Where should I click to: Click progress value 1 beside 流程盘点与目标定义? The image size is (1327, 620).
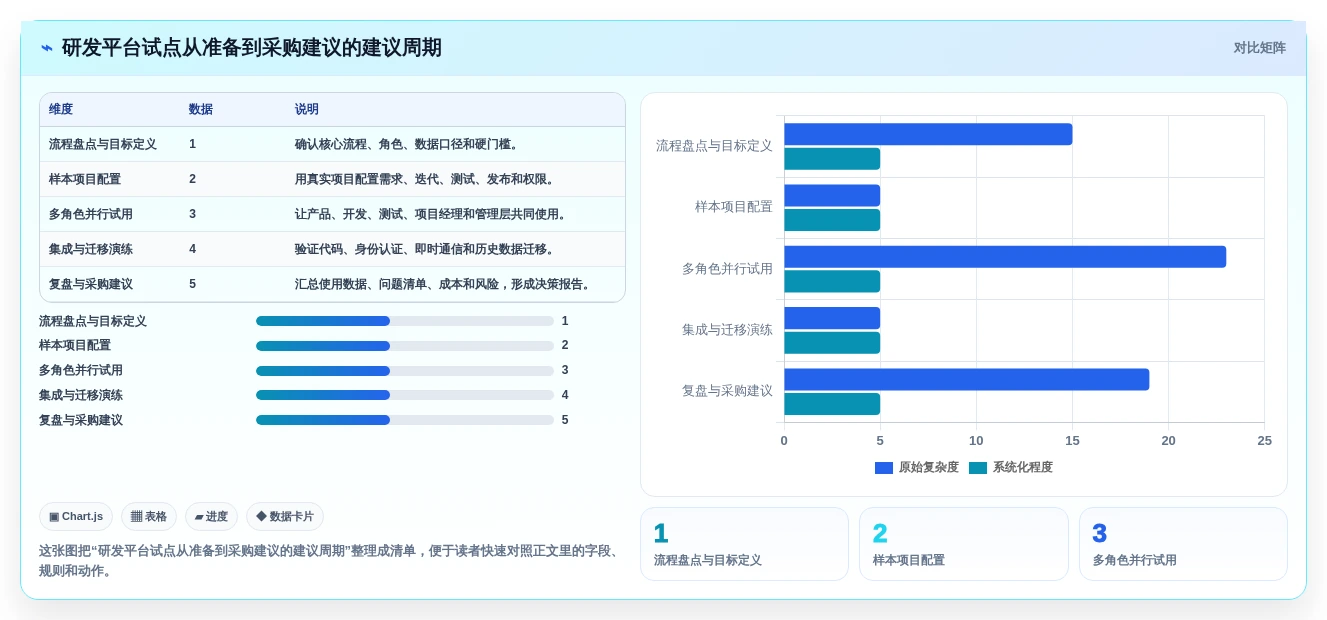[x=565, y=321]
